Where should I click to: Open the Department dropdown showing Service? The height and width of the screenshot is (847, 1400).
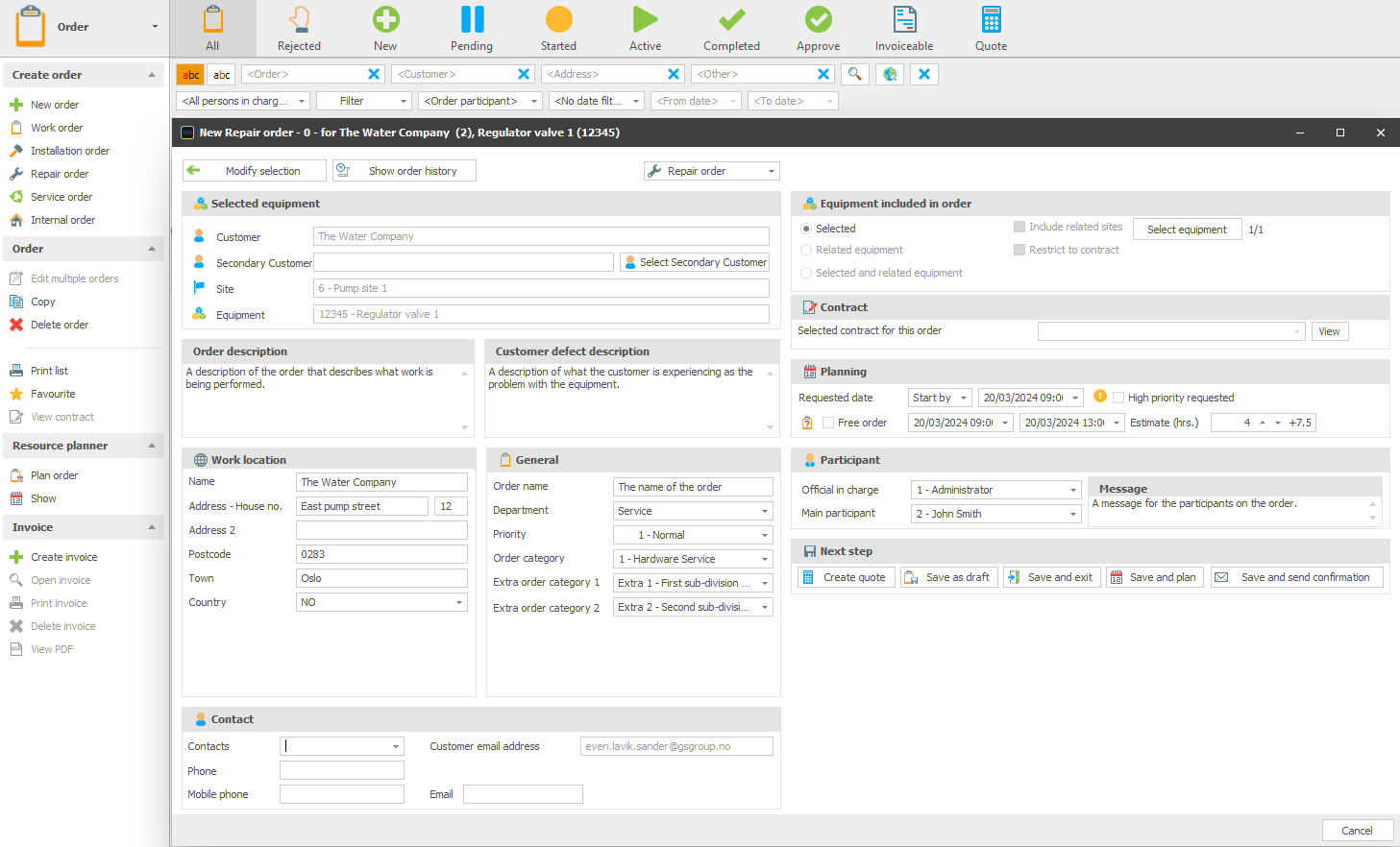(693, 511)
